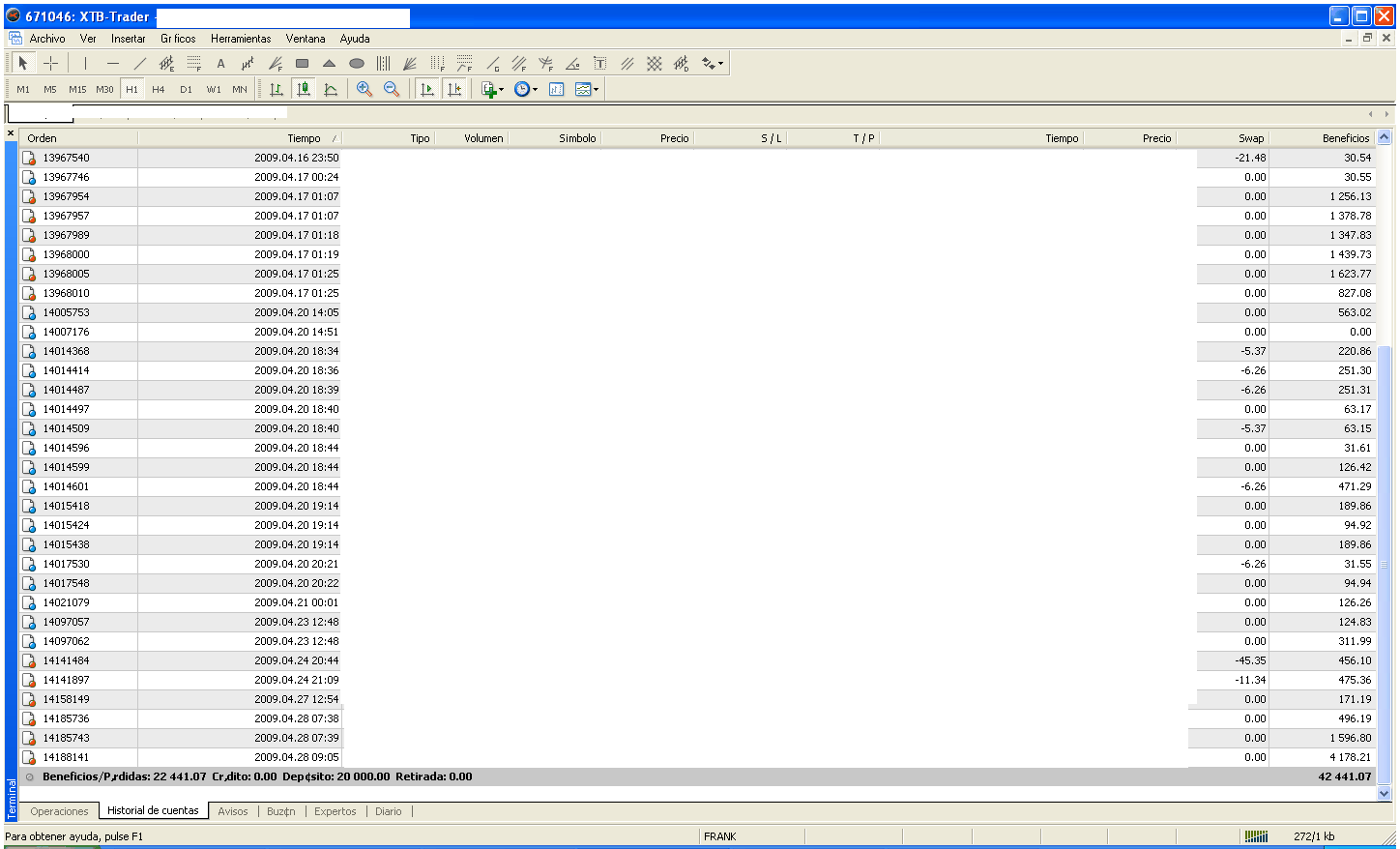The height and width of the screenshot is (849, 1400).
Task: Sort by the Tipo column header
Action: click(x=388, y=138)
